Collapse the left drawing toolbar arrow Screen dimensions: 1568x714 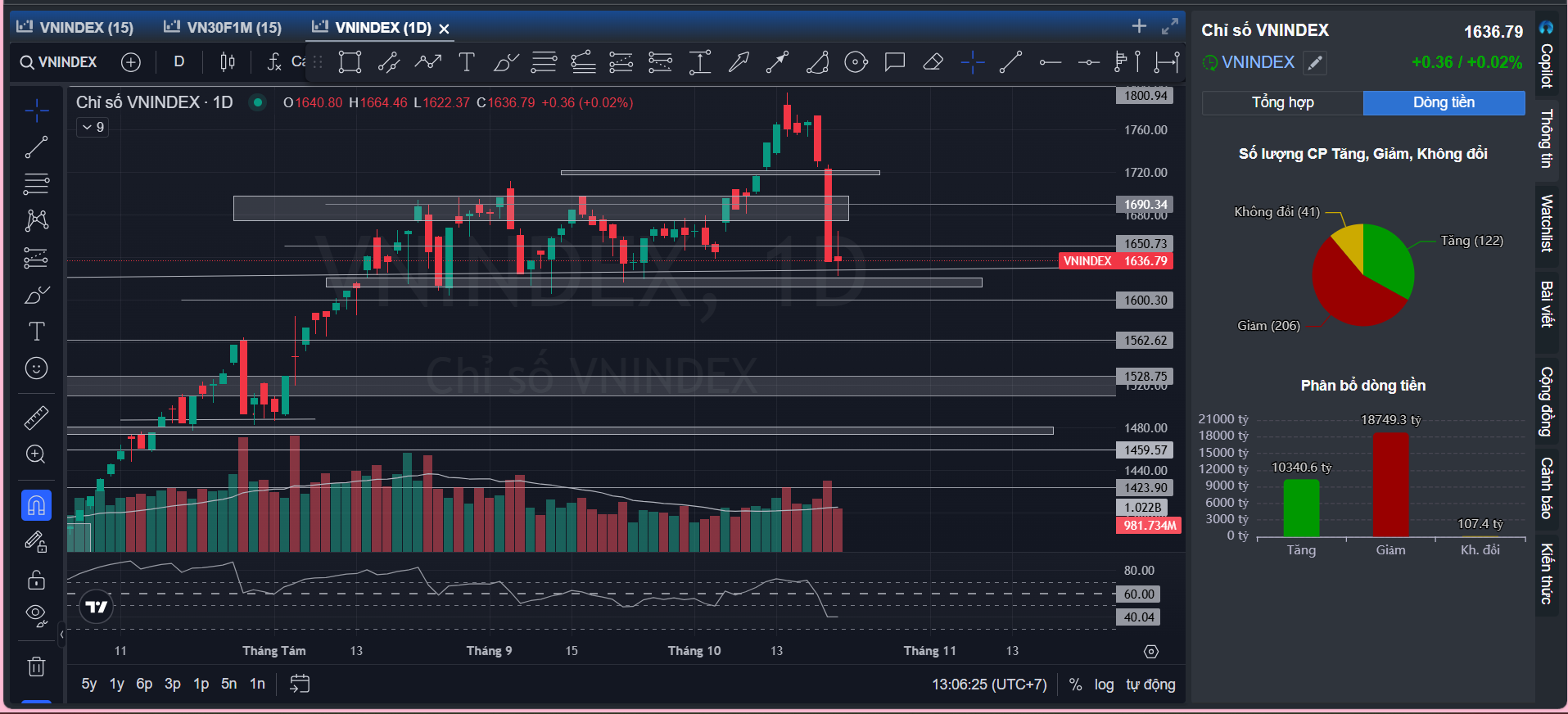coord(61,635)
